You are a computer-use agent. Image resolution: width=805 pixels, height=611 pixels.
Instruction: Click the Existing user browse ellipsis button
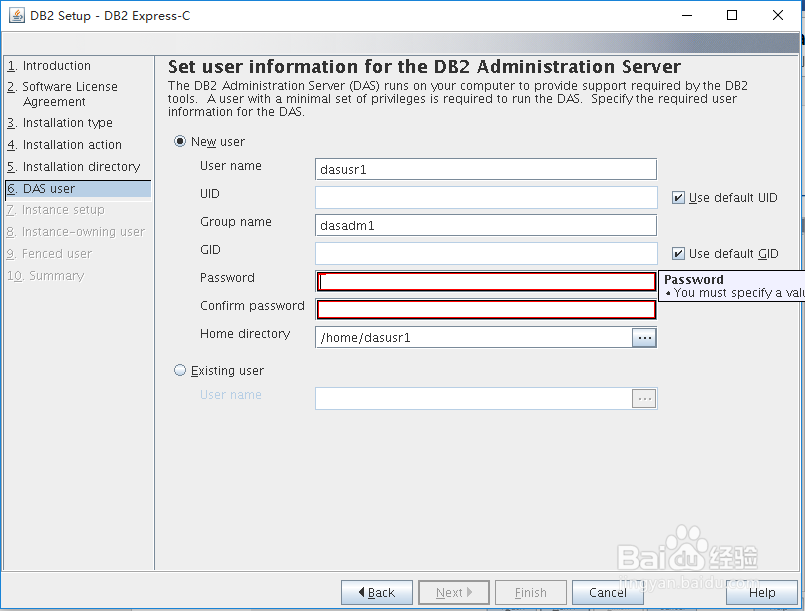pos(644,398)
